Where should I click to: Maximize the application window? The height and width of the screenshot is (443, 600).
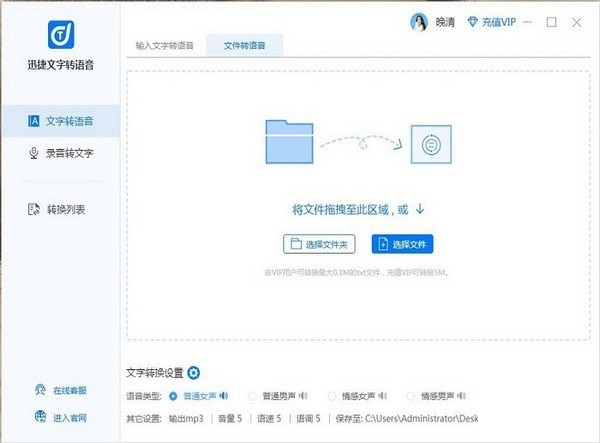551,22
